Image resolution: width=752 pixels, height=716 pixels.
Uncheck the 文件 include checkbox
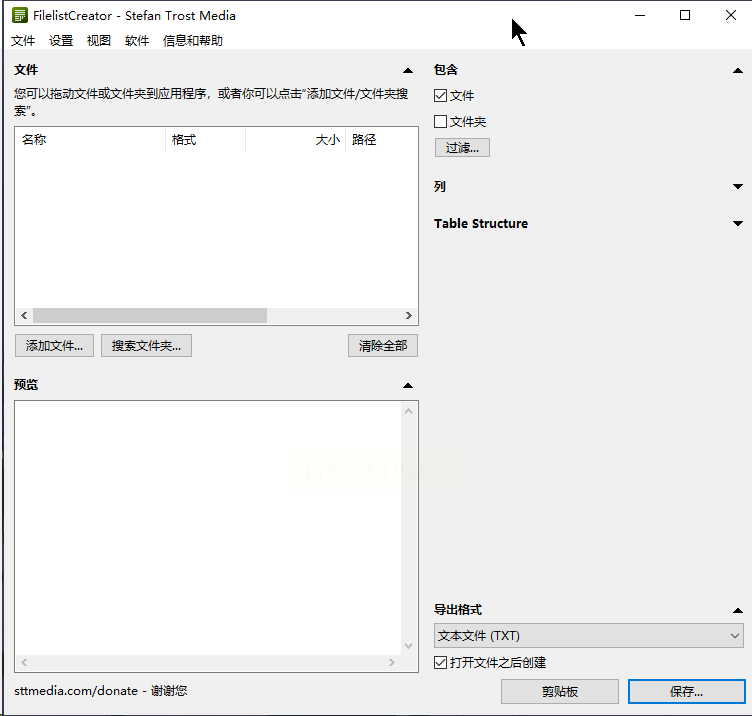coord(440,95)
